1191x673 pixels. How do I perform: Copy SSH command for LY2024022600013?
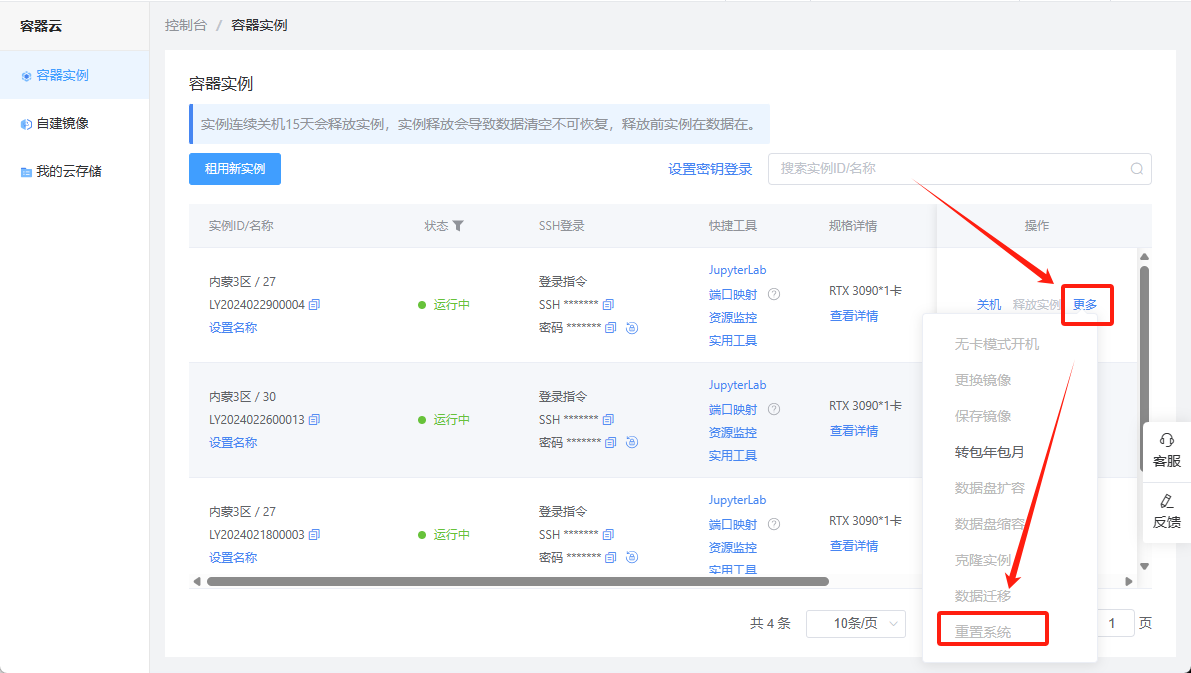[608, 419]
